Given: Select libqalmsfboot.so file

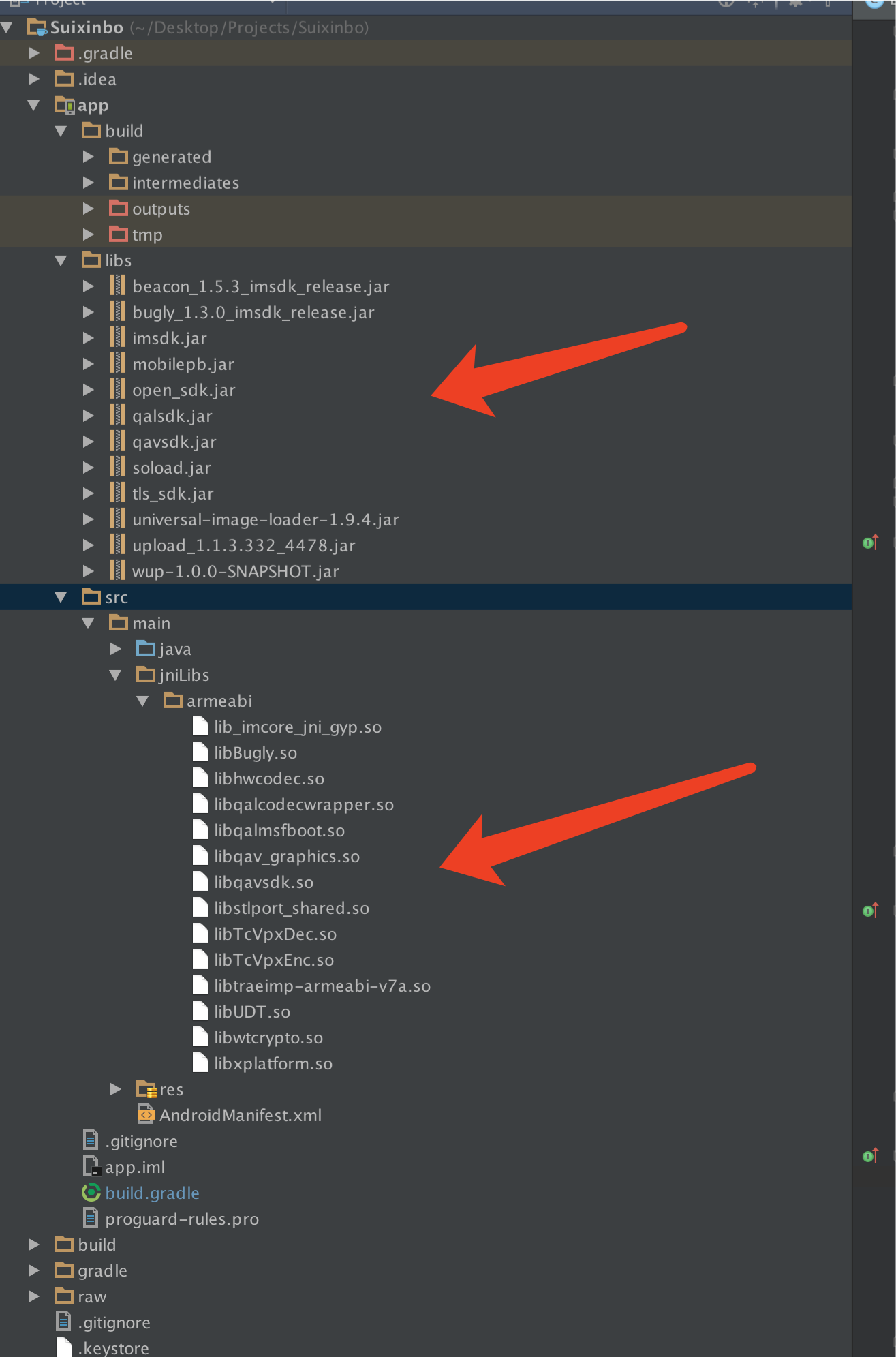Looking at the screenshot, I should [279, 831].
